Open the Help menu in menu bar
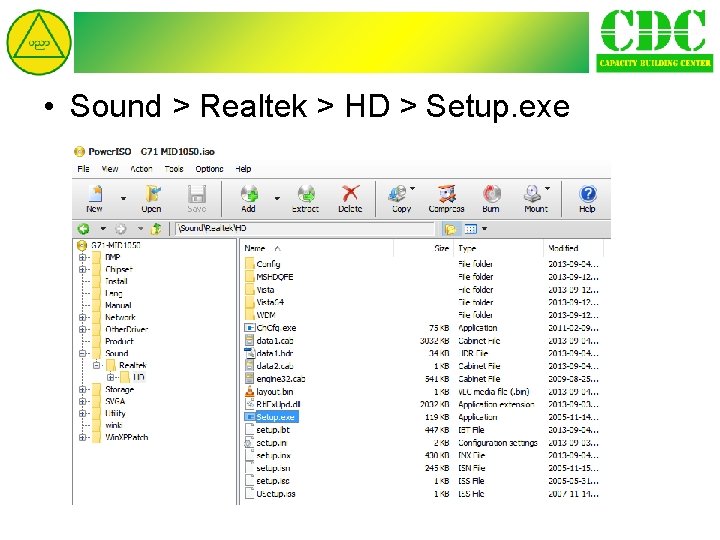The height and width of the screenshot is (540, 720). [243, 169]
